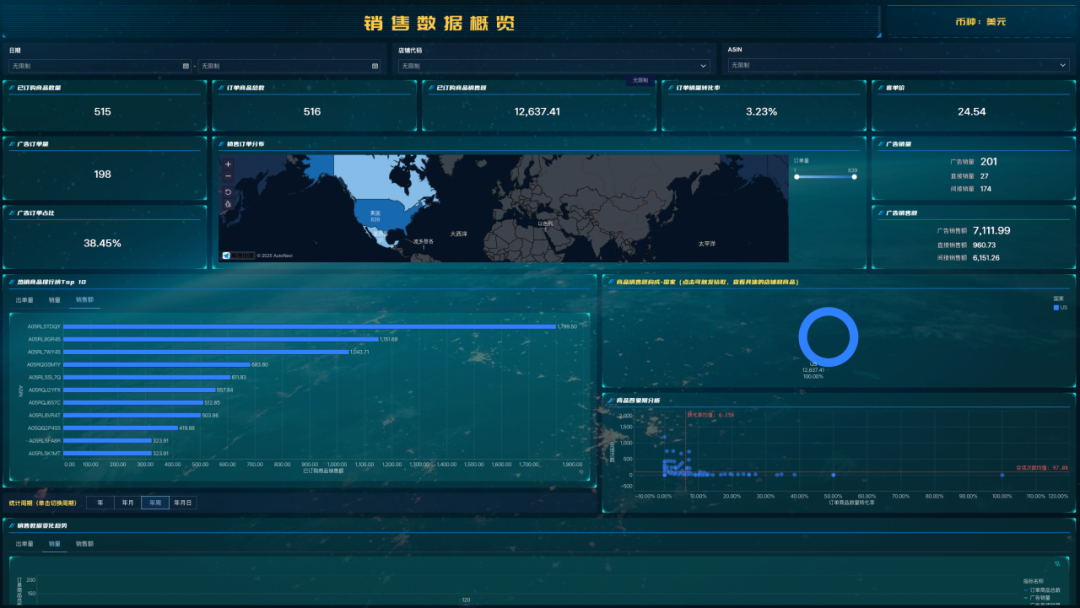This screenshot has height=608, width=1080.
Task: Reset the map view with the refresh icon
Action: click(x=228, y=192)
